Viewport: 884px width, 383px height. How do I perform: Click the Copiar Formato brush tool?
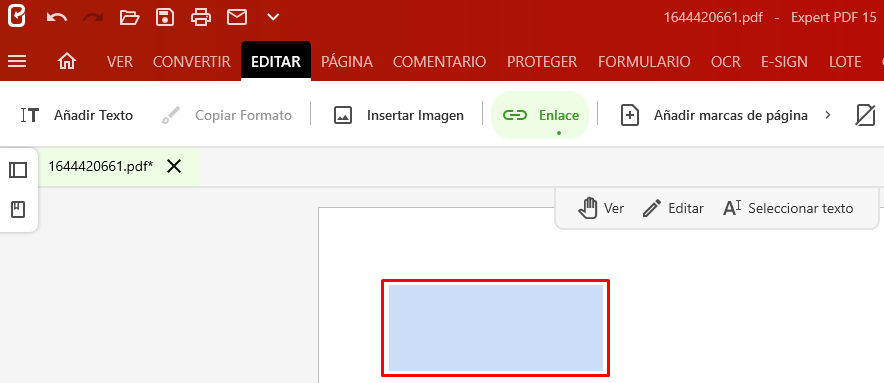coord(226,115)
